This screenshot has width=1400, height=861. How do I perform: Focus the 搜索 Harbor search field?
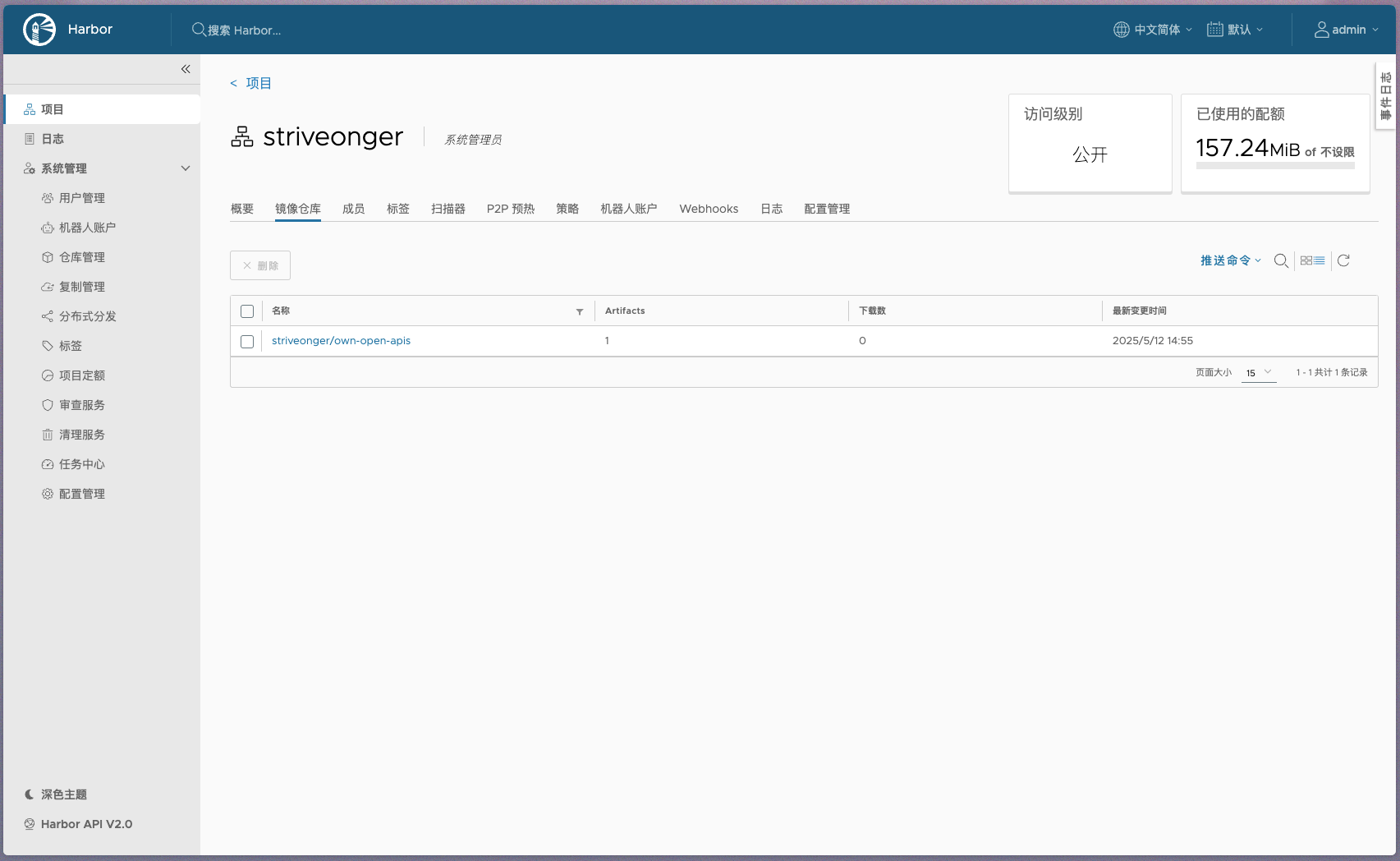[244, 30]
